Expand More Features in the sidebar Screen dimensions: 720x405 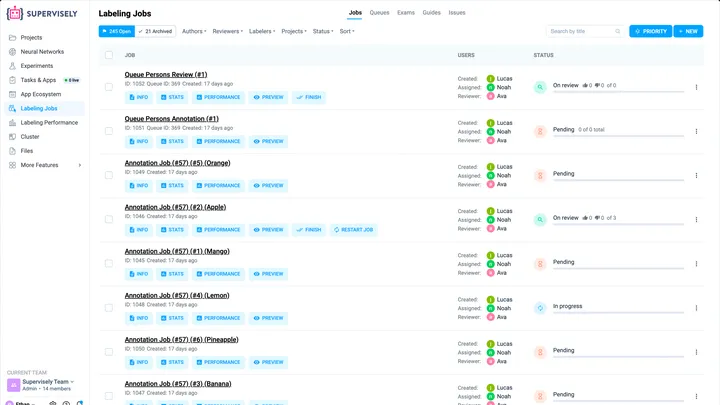click(45, 165)
